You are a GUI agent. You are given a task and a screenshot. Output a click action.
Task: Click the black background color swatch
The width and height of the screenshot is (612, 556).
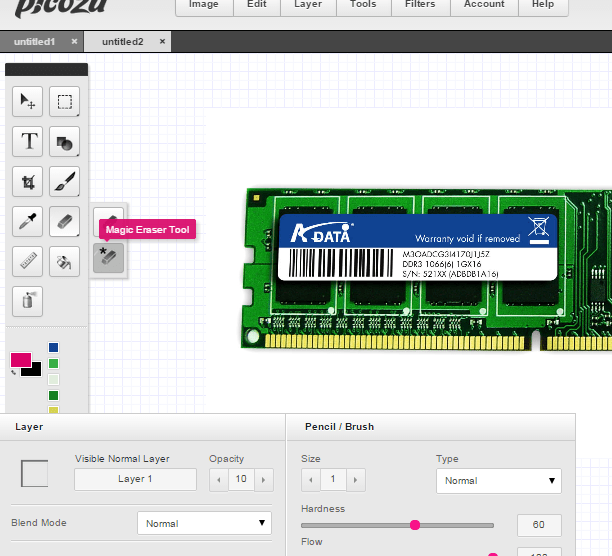tap(36, 371)
